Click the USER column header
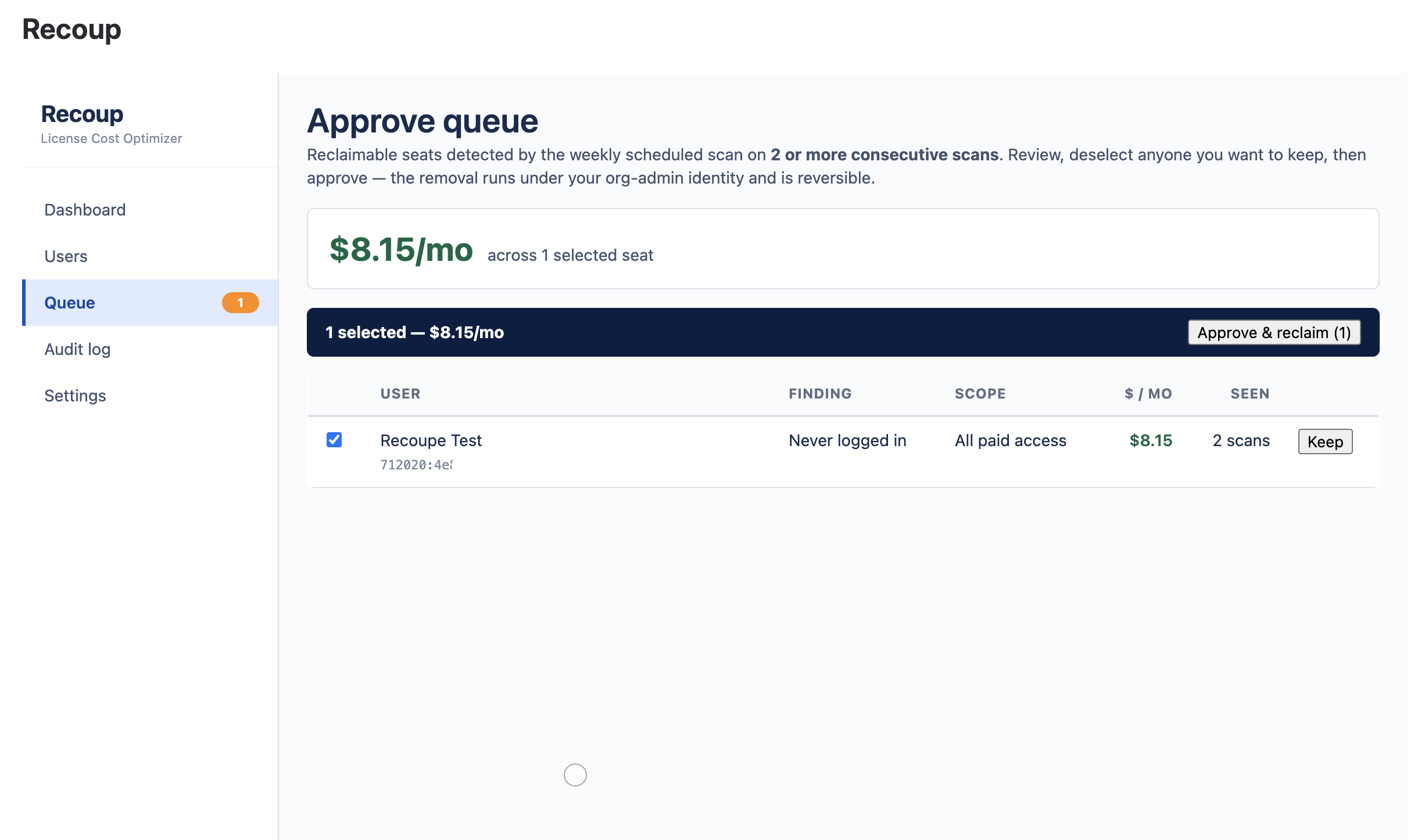Screen dimensions: 1425x840 pyautogui.click(x=400, y=393)
